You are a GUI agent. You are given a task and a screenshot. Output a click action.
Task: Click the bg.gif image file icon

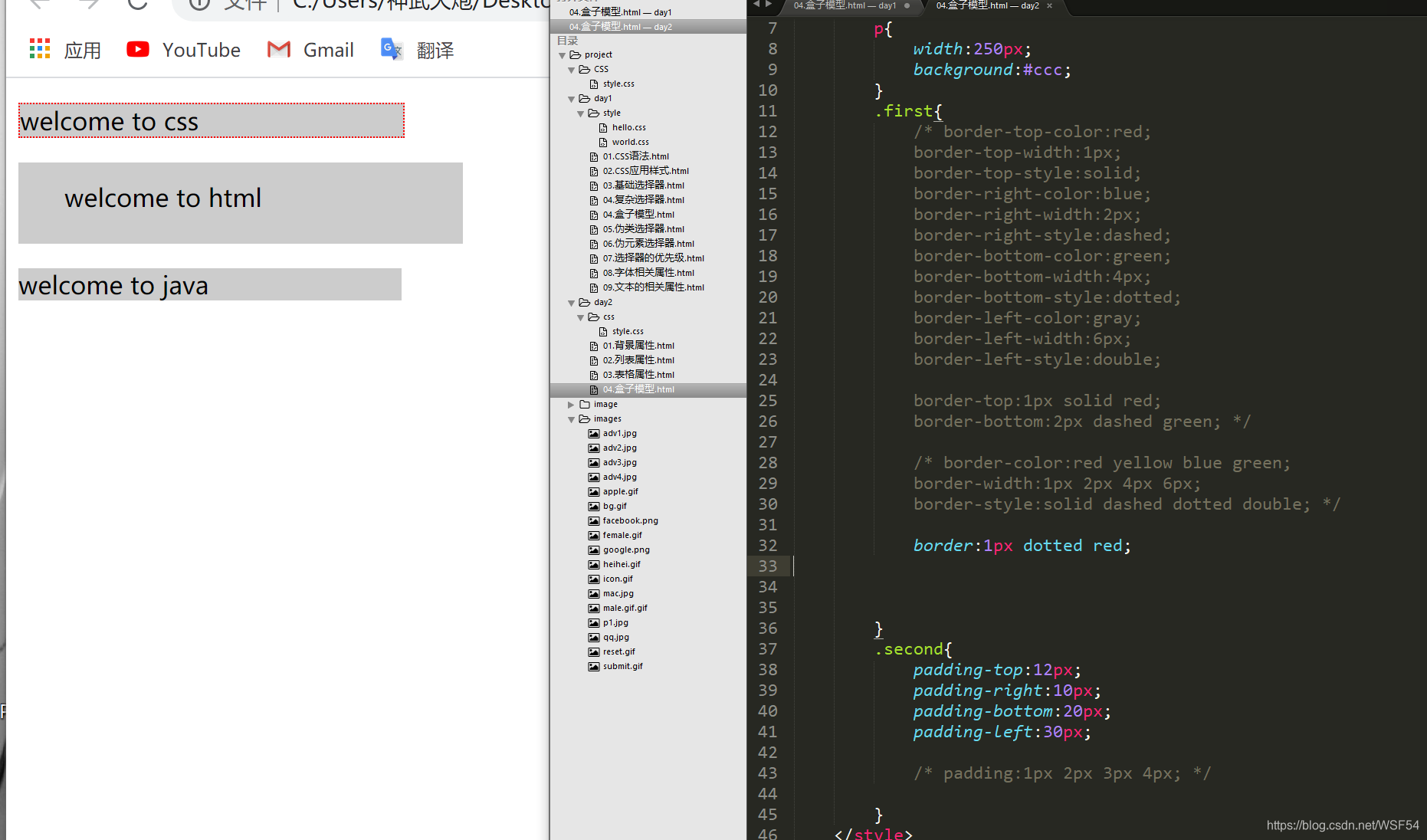[x=594, y=507]
